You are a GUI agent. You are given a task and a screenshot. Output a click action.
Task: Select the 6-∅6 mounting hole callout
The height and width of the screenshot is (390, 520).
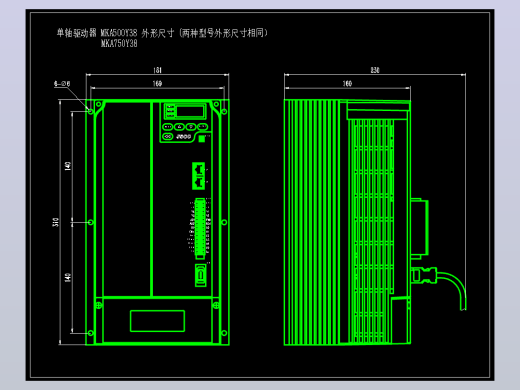(x=62, y=84)
